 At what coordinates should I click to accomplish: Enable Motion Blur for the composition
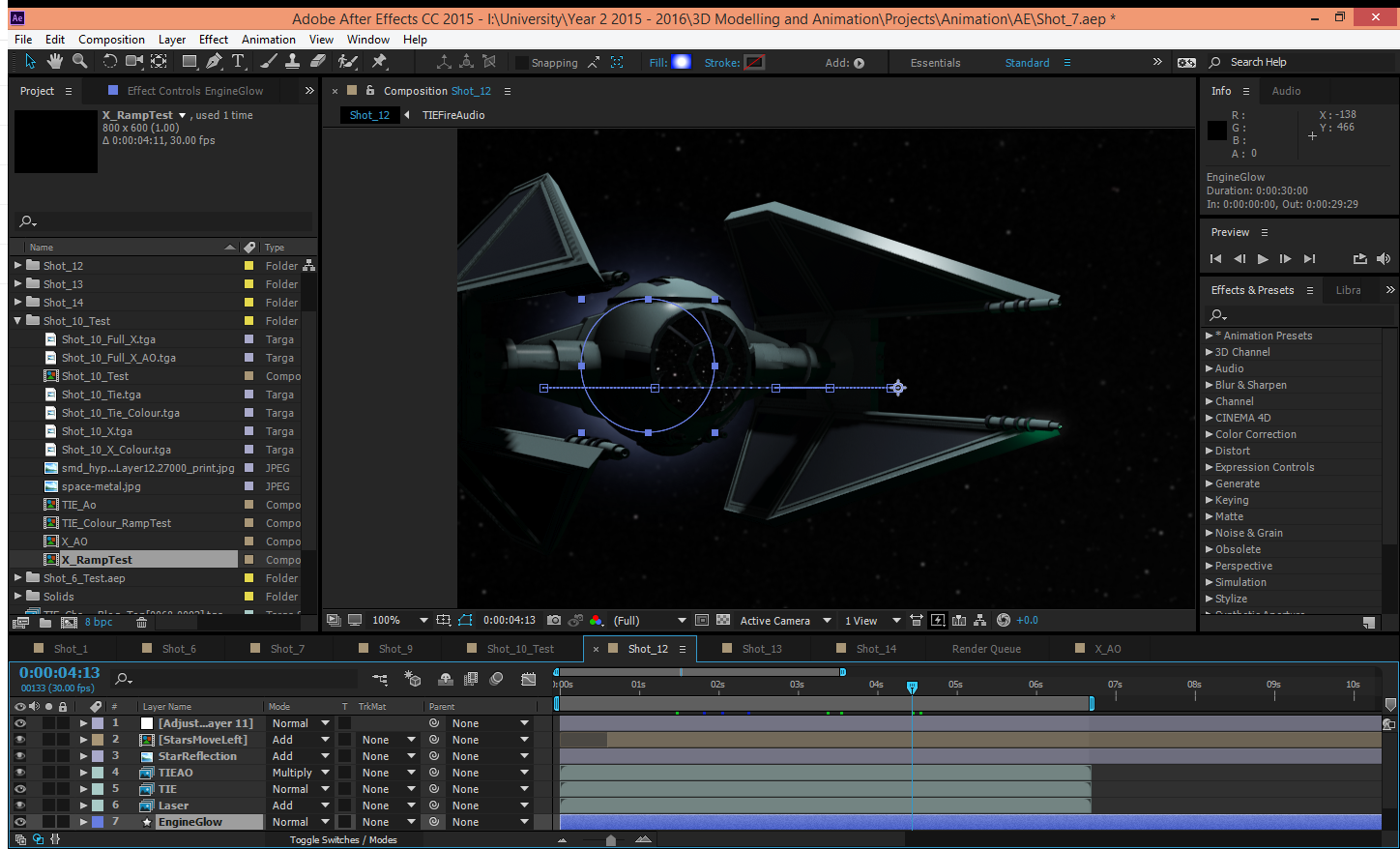497,680
